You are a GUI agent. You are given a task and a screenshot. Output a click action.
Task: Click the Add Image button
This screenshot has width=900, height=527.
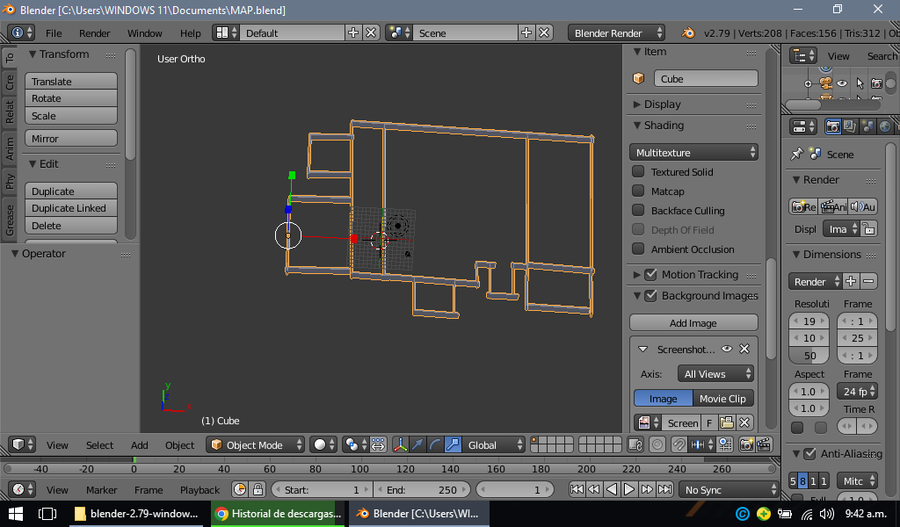tap(693, 323)
